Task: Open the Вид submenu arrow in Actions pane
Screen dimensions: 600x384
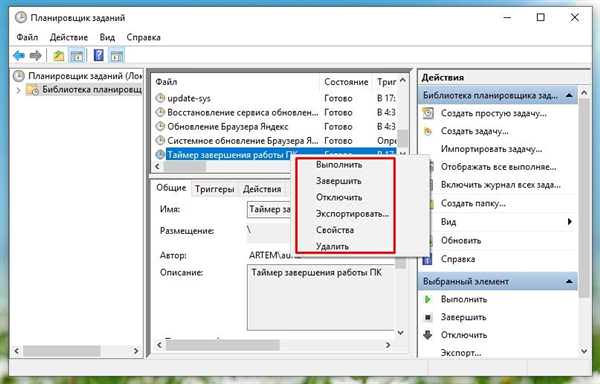Action: point(570,221)
